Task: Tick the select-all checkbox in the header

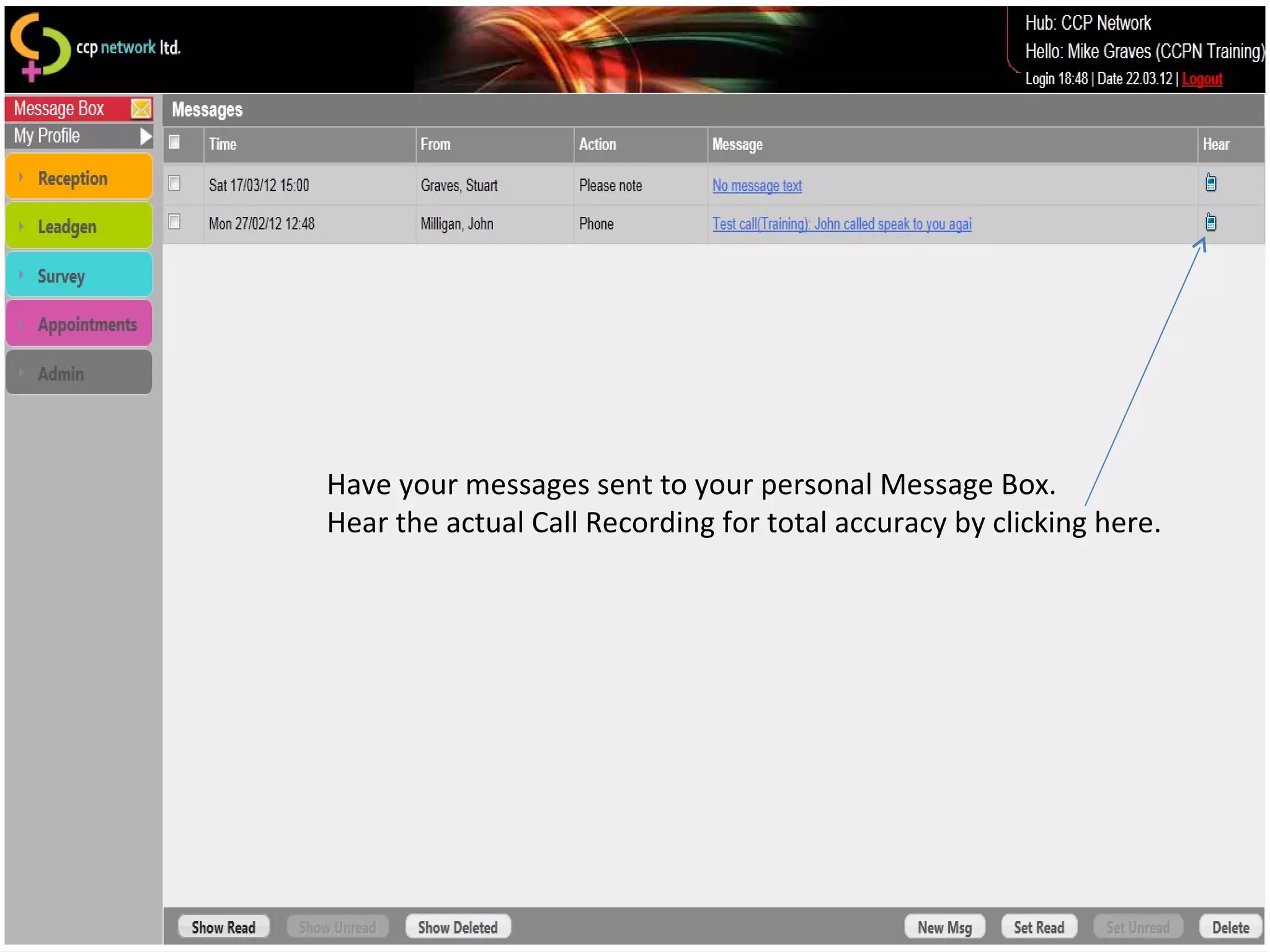Action: point(175,143)
